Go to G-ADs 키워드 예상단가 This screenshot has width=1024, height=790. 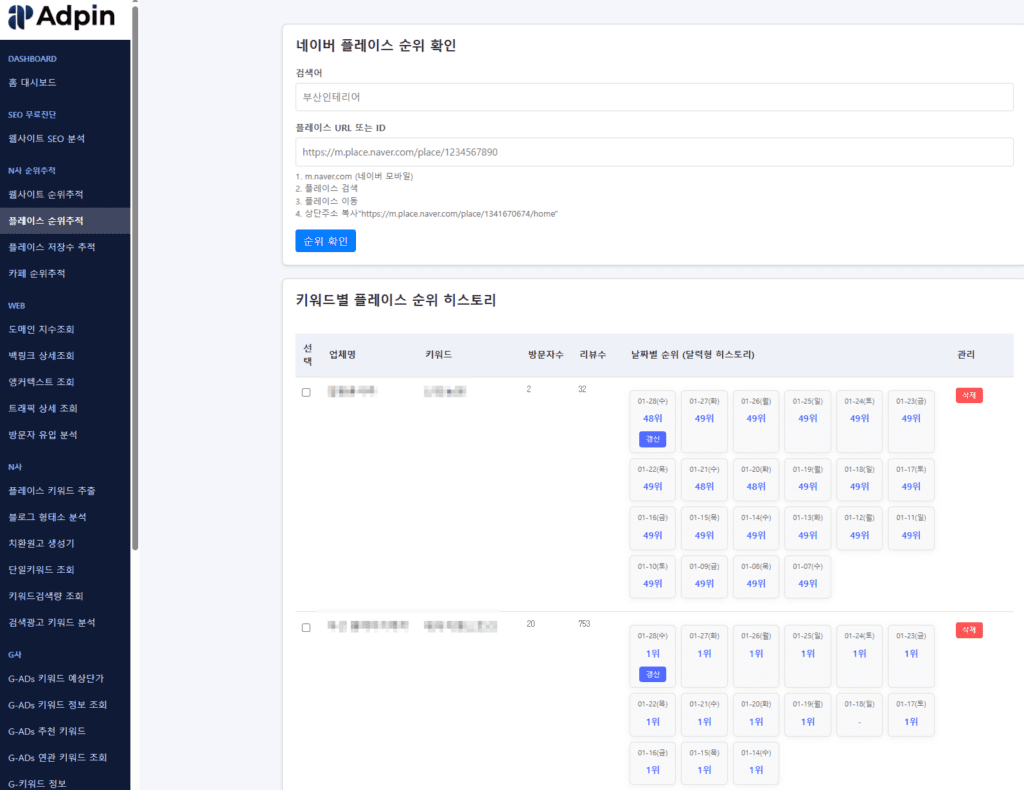(57, 678)
